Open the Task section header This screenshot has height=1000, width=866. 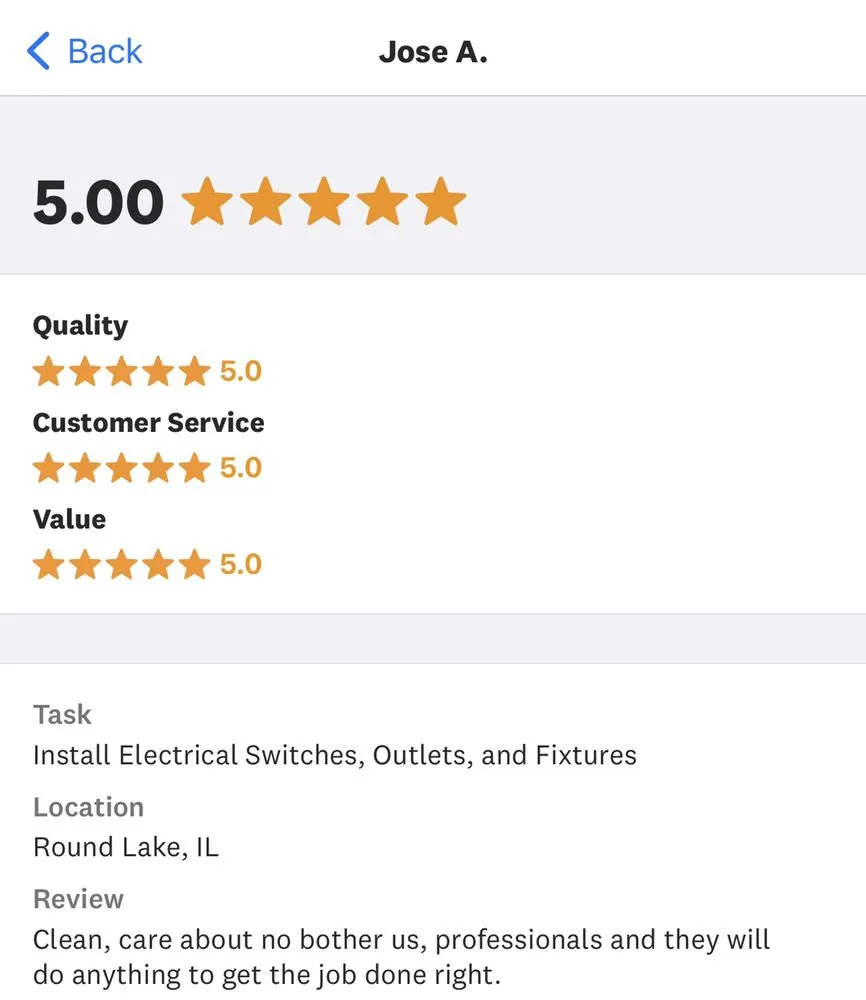pos(62,714)
